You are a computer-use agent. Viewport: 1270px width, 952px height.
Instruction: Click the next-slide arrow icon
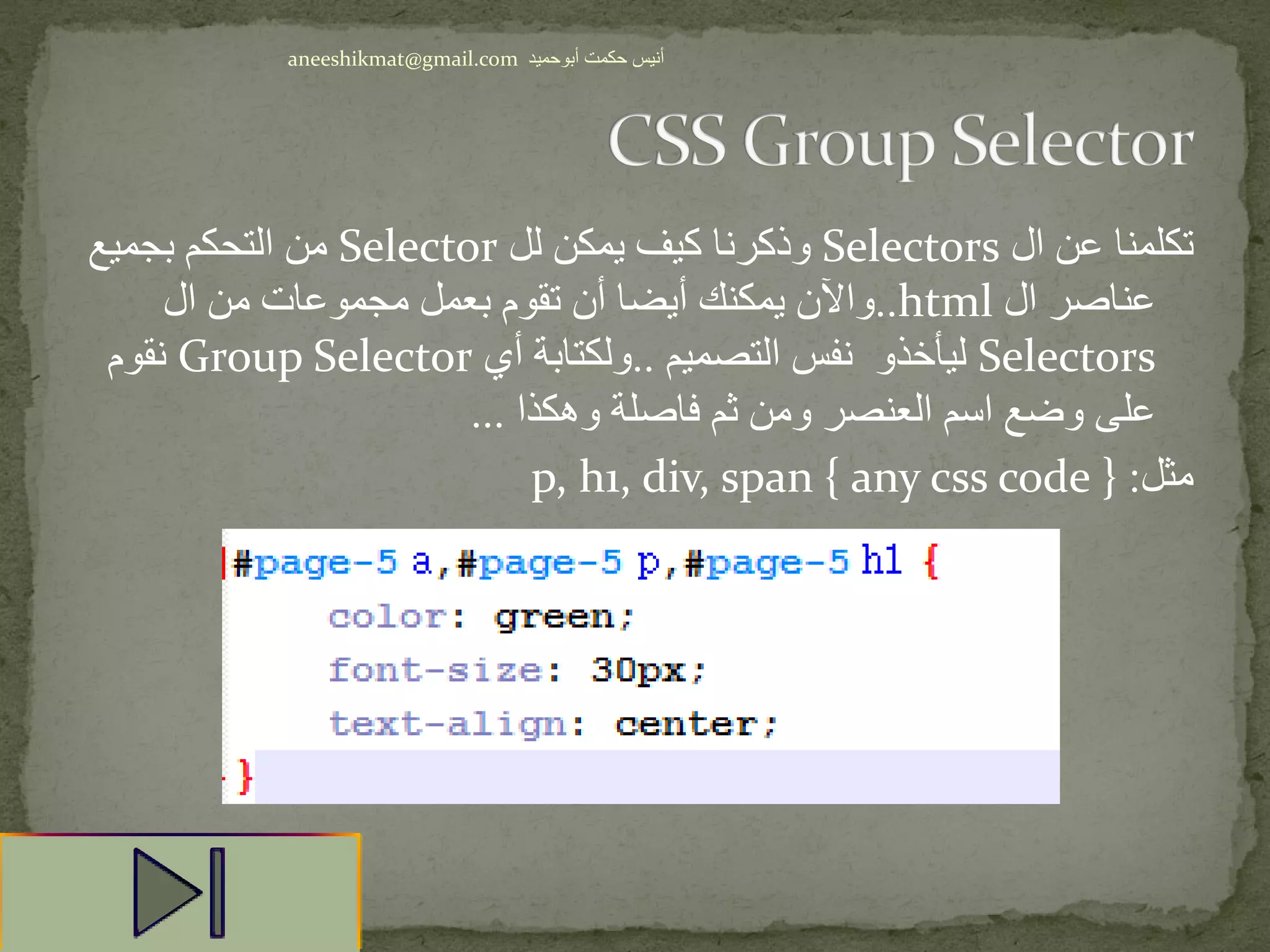[x=179, y=892]
